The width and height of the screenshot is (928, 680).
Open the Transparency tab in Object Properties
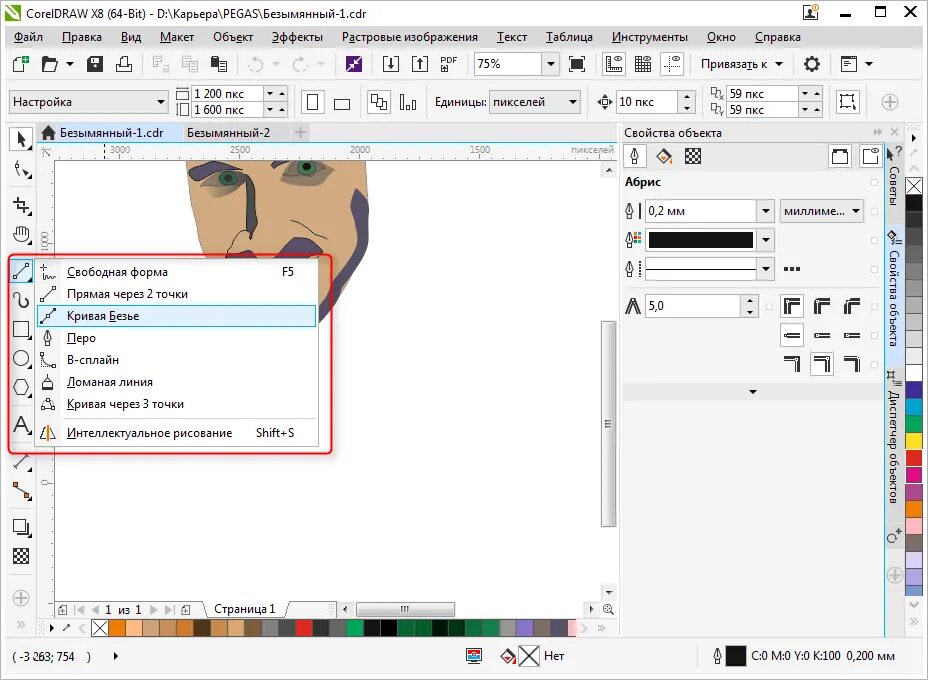692,156
